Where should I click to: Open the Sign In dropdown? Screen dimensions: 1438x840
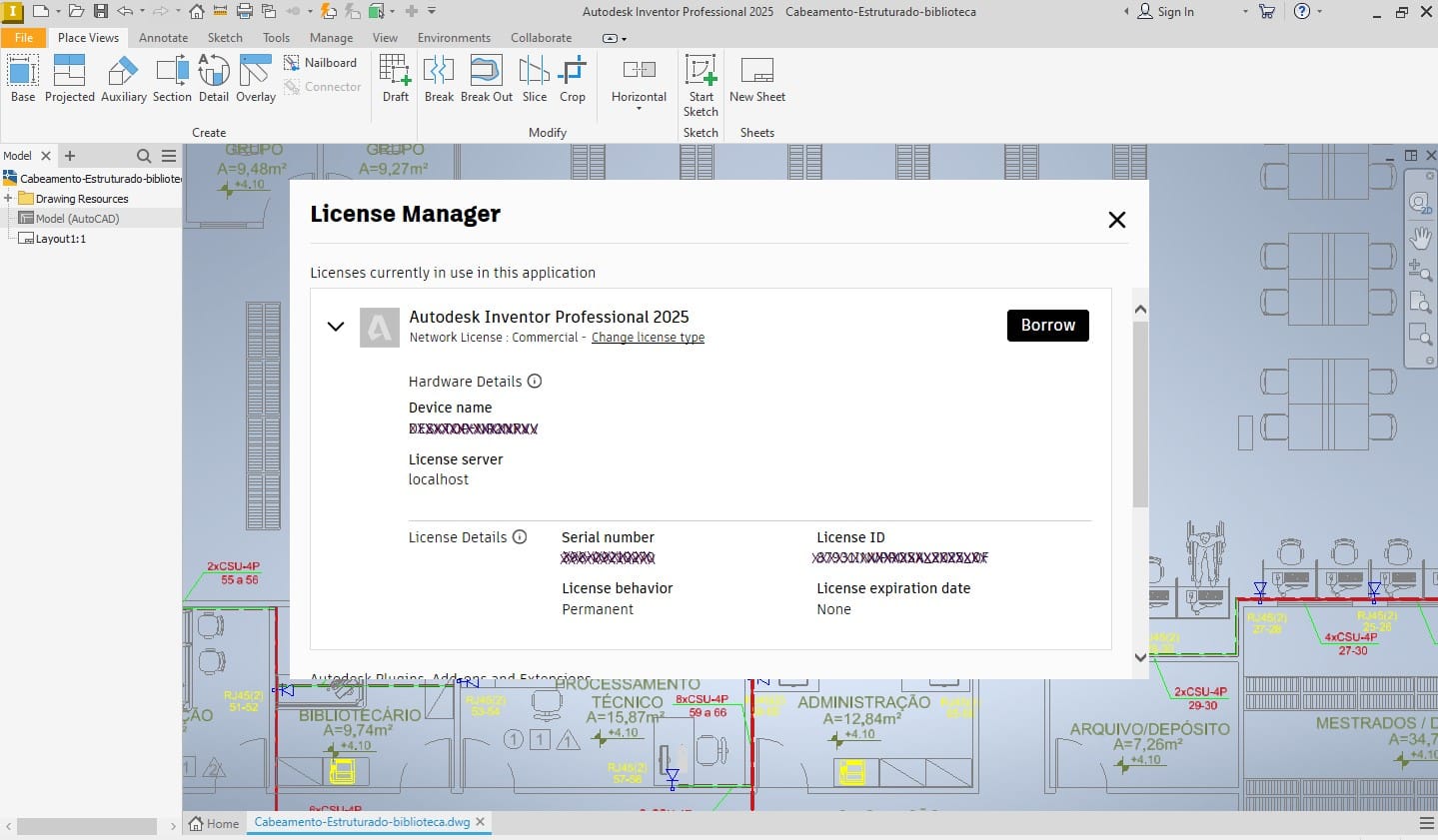click(1244, 11)
